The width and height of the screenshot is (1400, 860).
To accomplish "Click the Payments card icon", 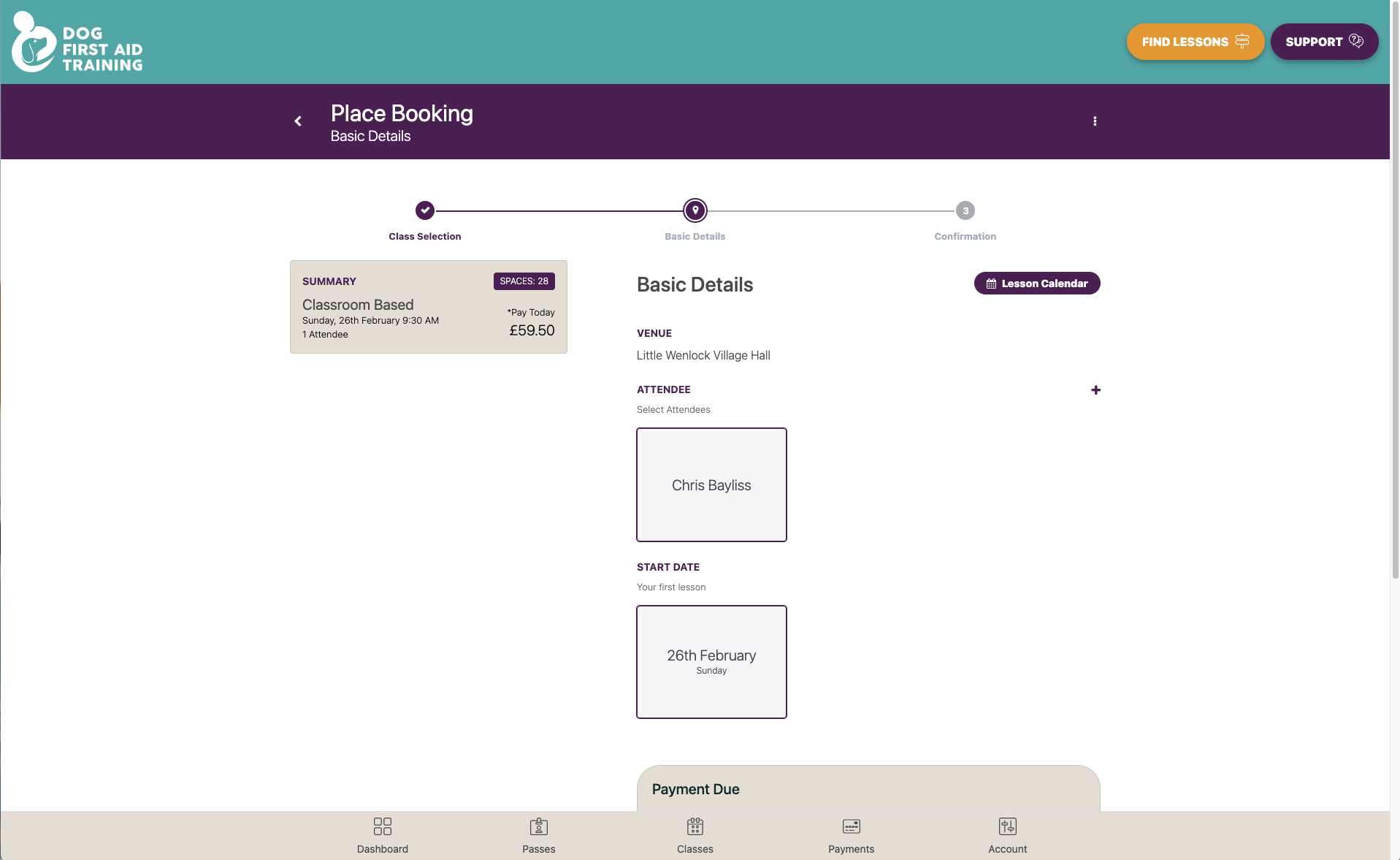I will (852, 826).
